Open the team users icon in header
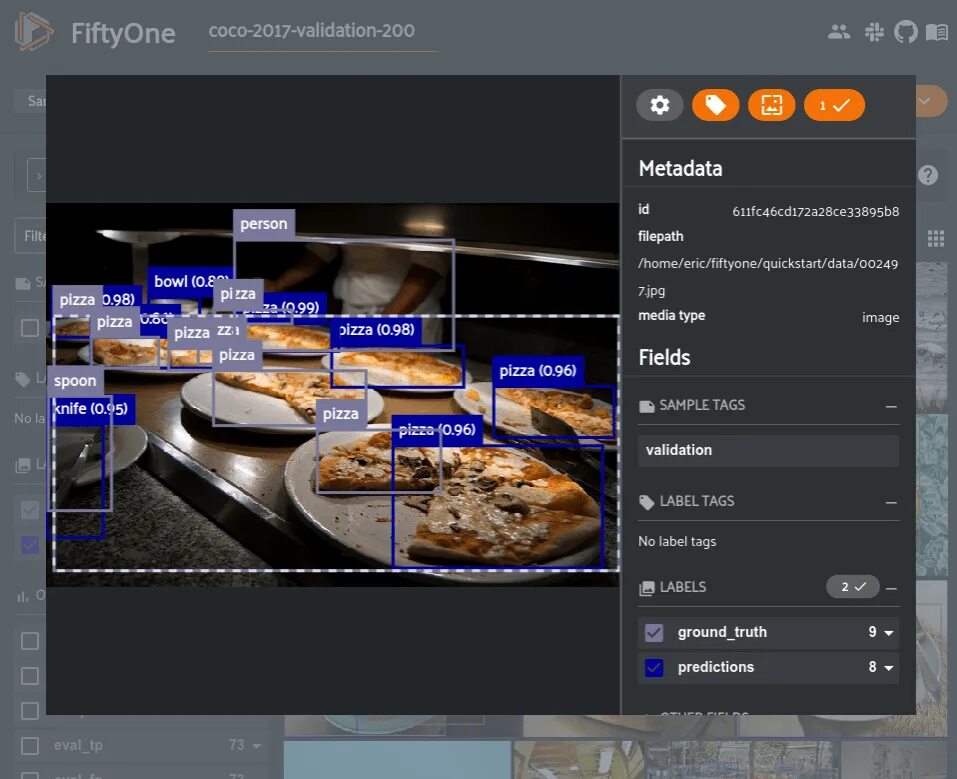Screen dimensions: 957x779 click(x=839, y=32)
